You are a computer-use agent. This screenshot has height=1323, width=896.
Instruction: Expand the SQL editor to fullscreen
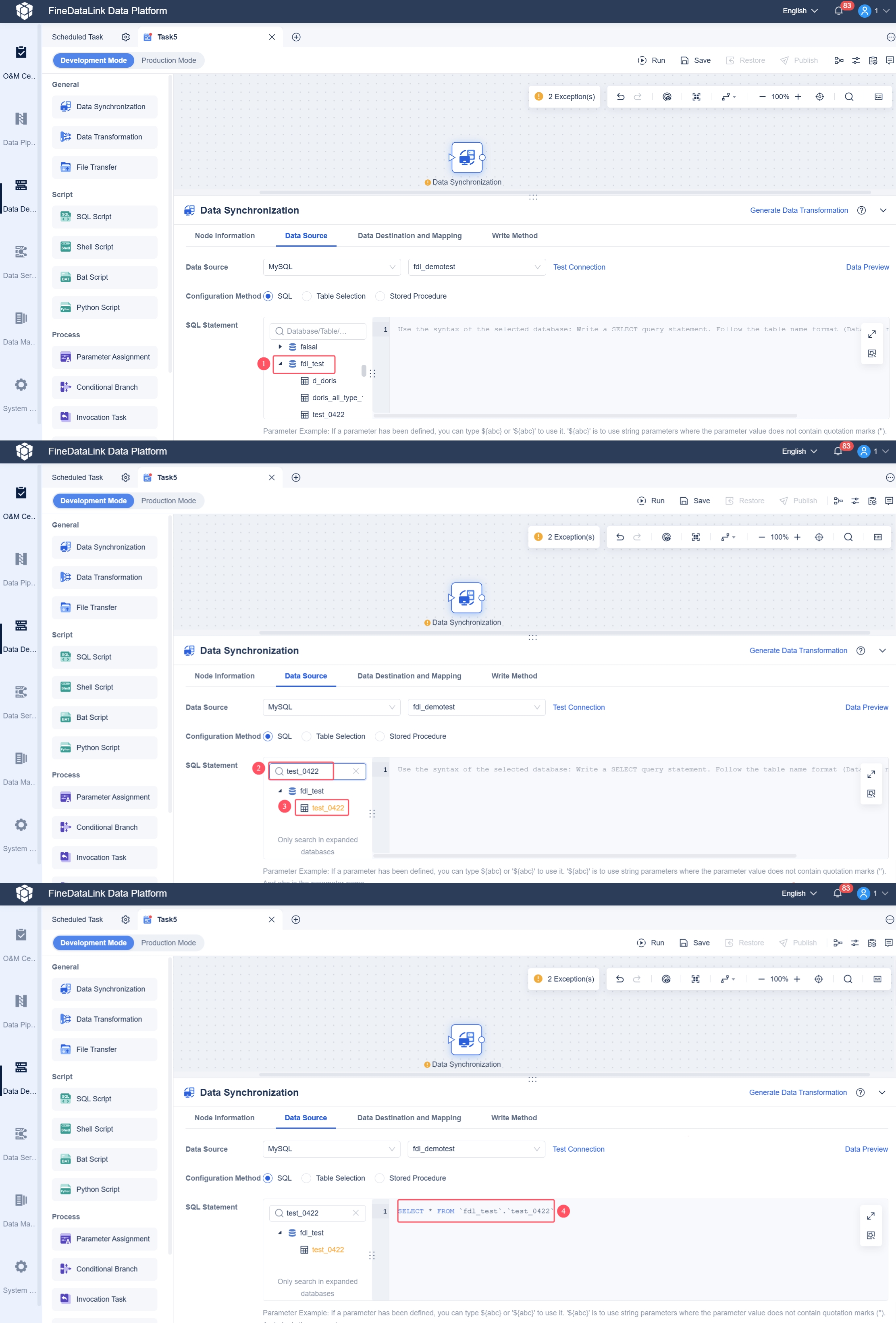coord(871,334)
